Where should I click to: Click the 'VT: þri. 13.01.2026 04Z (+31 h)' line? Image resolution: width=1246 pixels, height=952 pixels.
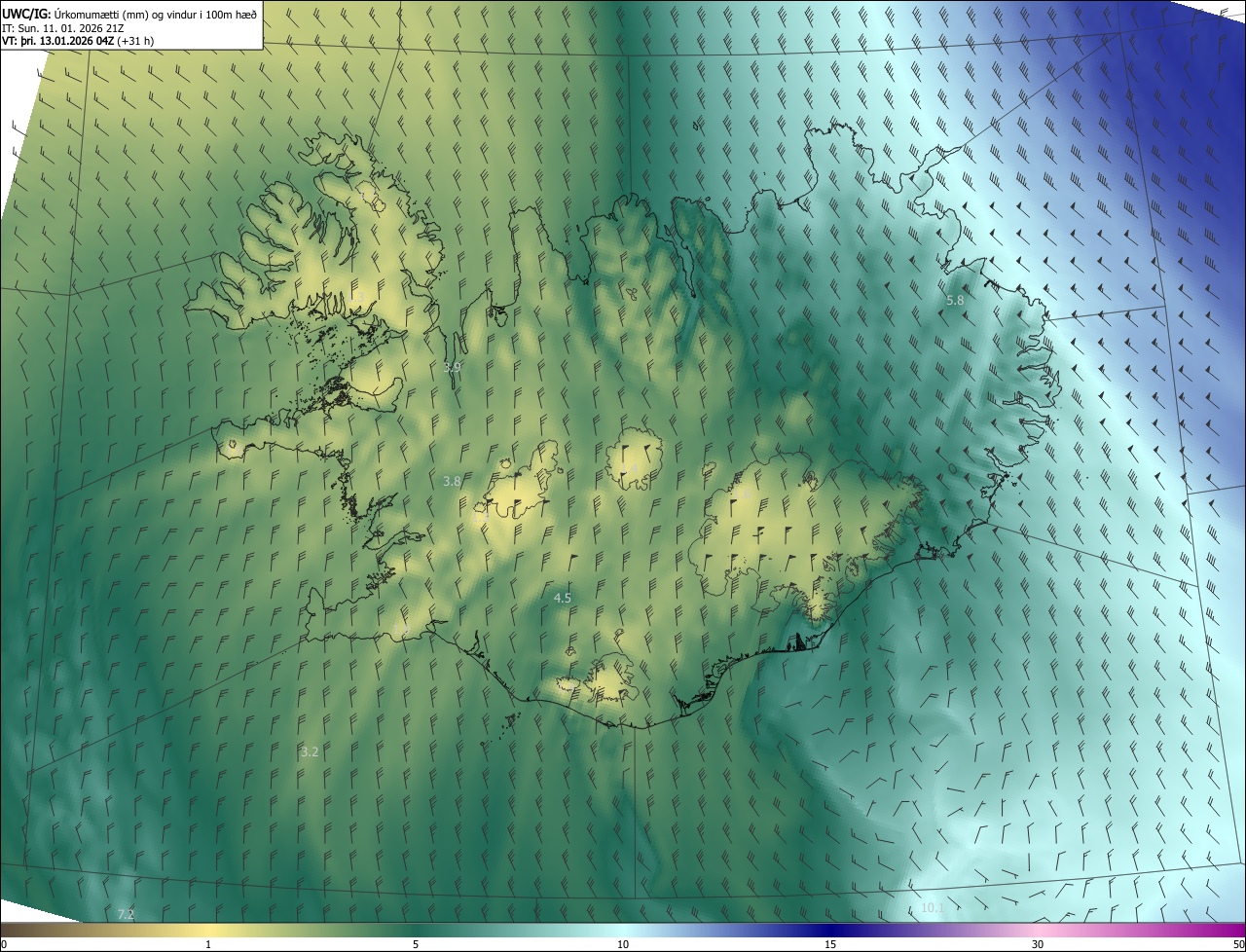[78, 41]
